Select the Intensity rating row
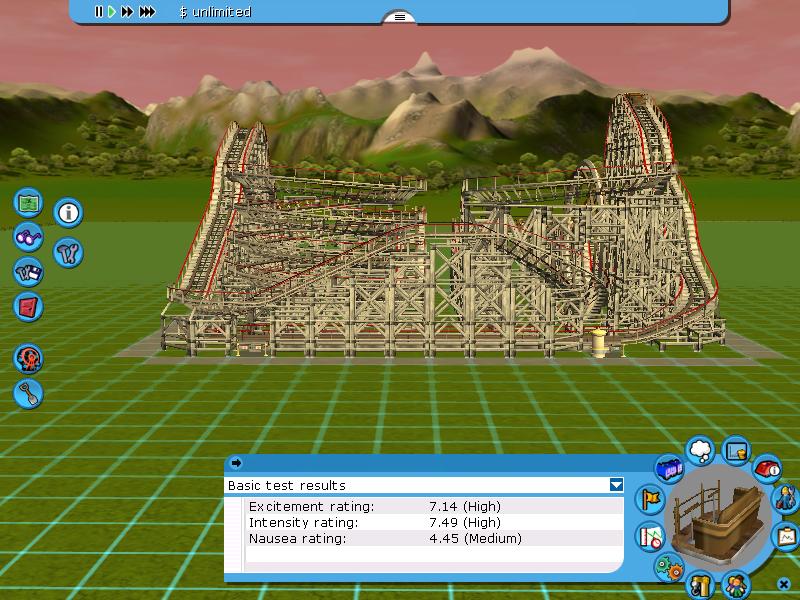The height and width of the screenshot is (600, 800). (x=434, y=522)
